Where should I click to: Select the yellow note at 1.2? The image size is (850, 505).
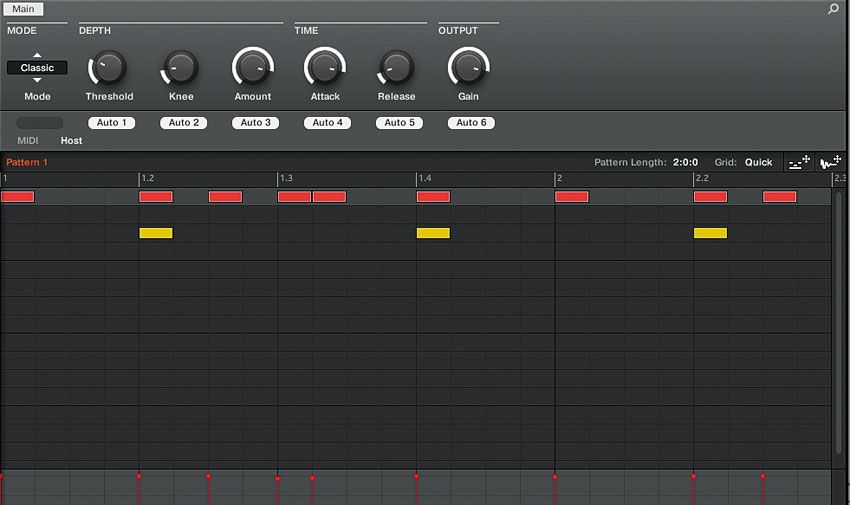tap(156, 233)
